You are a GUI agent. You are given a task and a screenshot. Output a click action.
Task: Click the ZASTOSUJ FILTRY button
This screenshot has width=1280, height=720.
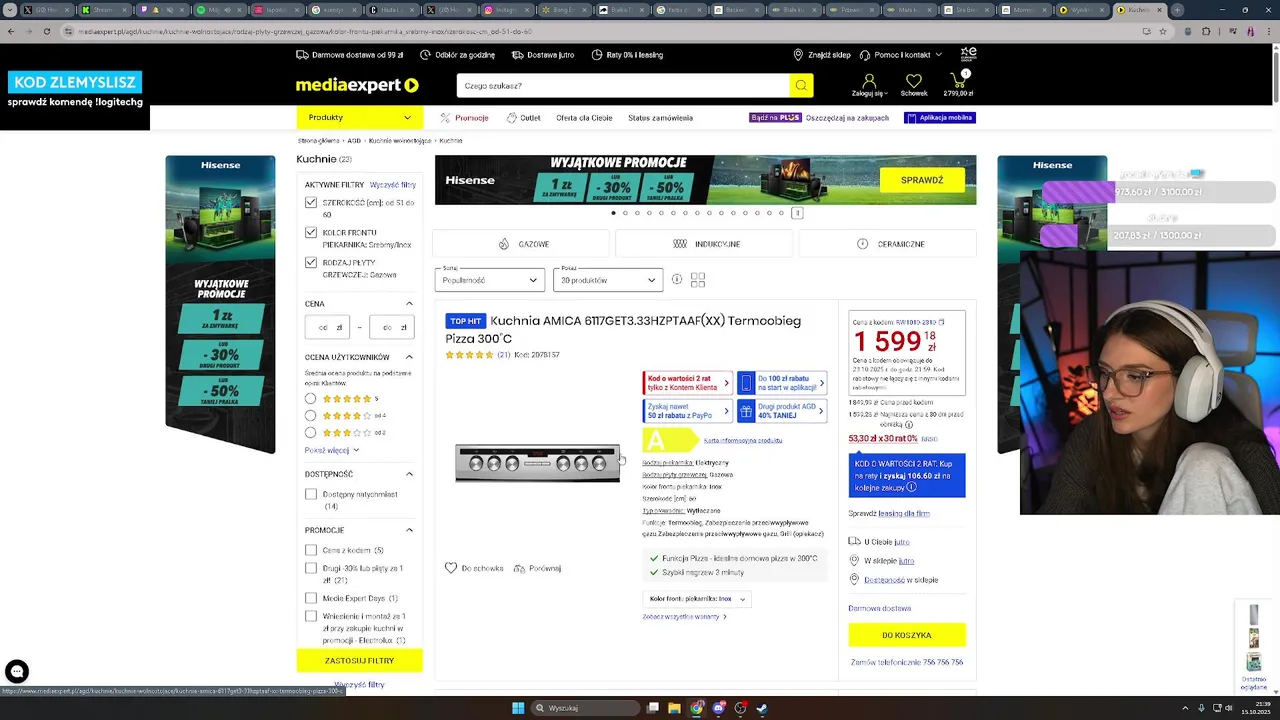(359, 660)
